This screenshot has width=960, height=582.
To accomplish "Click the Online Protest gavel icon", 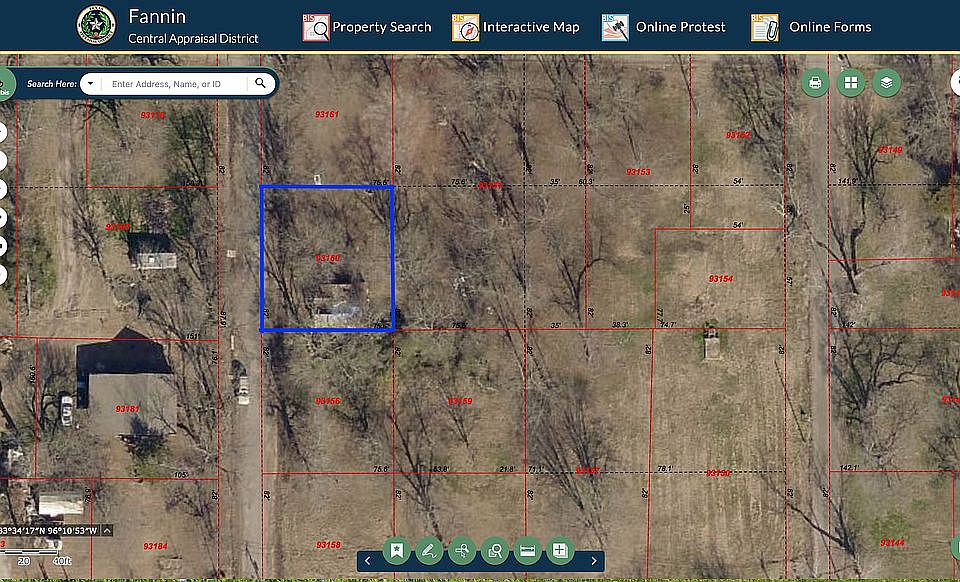I will pos(615,28).
